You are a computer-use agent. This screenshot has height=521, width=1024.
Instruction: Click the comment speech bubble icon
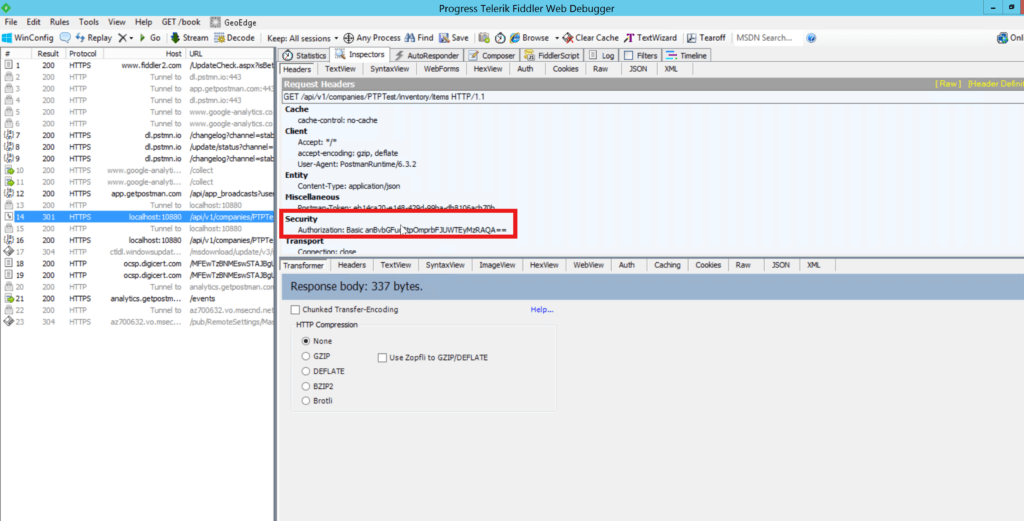[x=65, y=38]
